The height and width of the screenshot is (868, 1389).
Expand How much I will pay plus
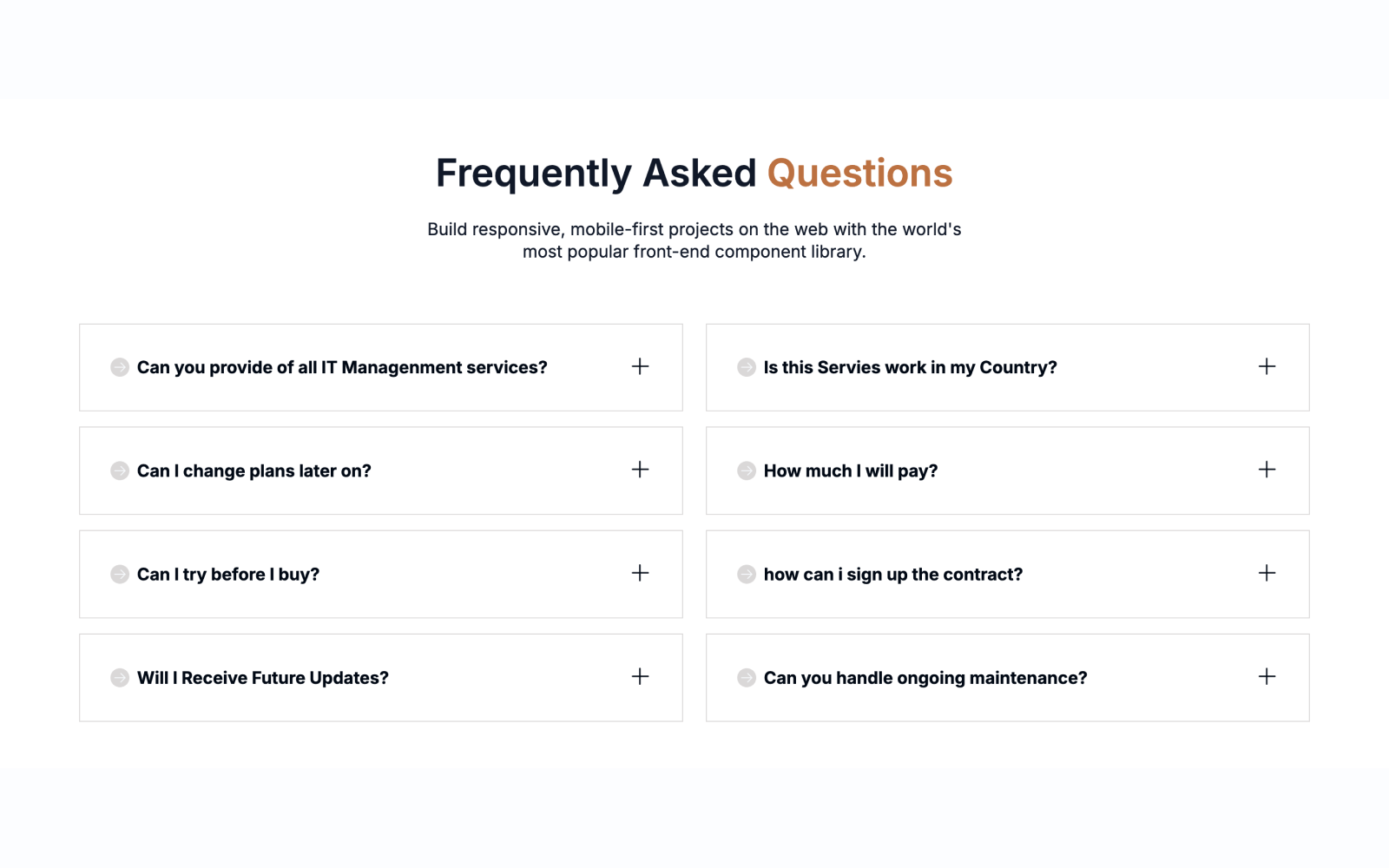pos(1267,470)
